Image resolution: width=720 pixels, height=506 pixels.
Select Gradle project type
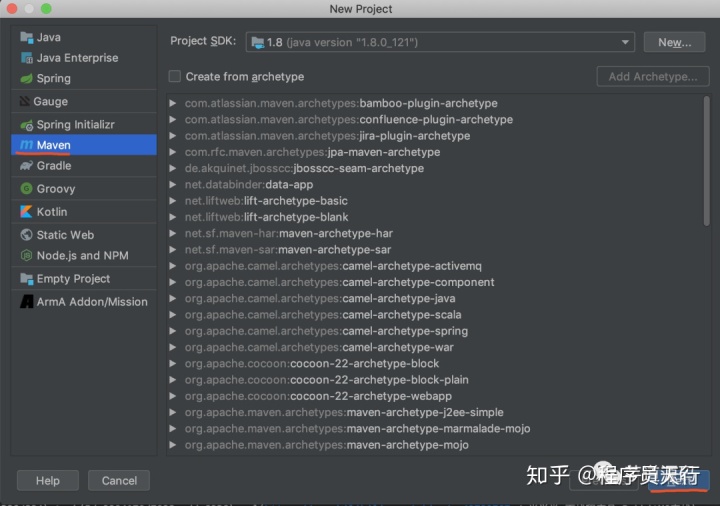[84, 166]
